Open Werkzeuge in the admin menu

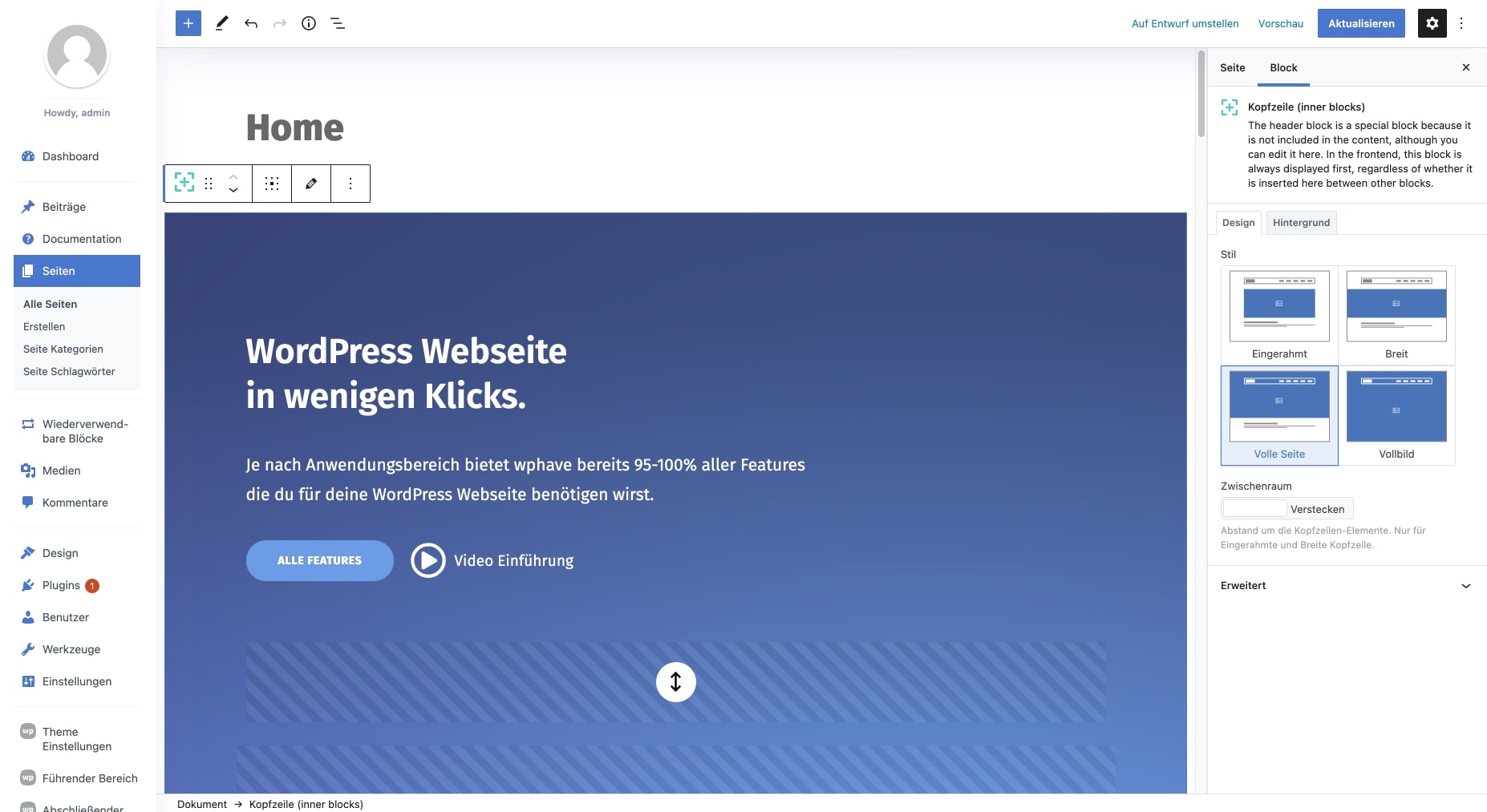coord(77,649)
